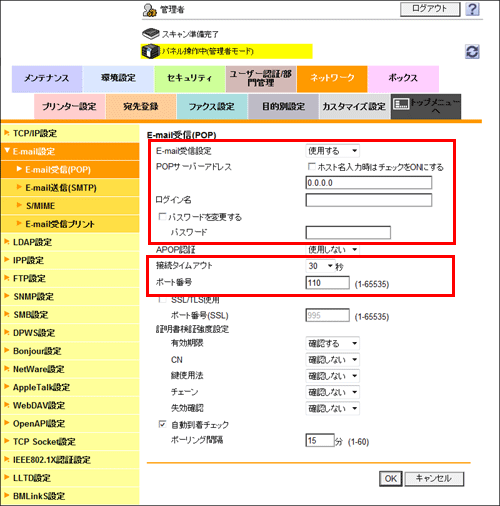Open the APOP認証 dropdown
Image resolution: width=500 pixels, height=506 pixels.
pos(332,249)
